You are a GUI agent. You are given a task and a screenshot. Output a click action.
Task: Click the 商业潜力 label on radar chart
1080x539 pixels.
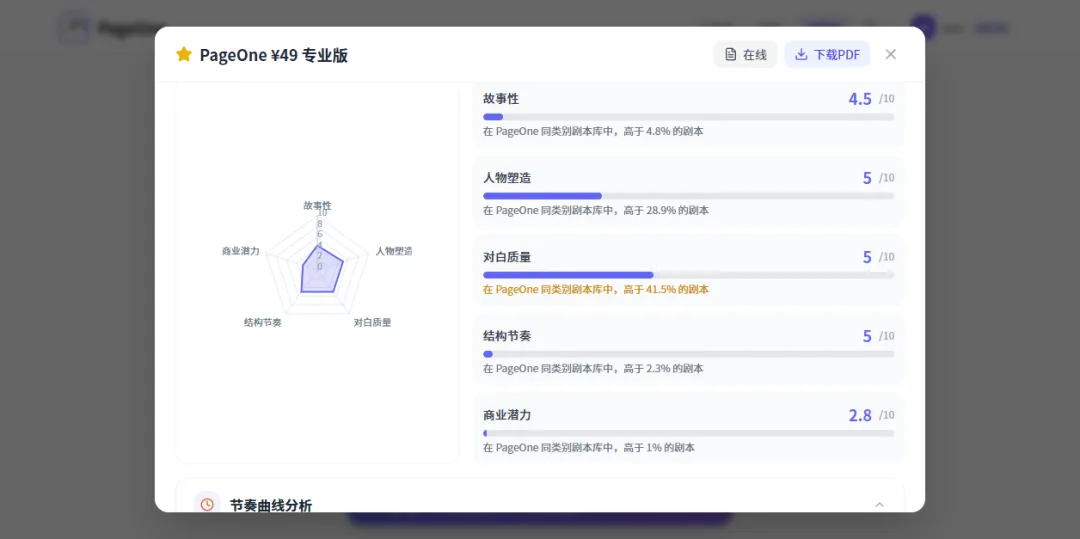(x=240, y=251)
